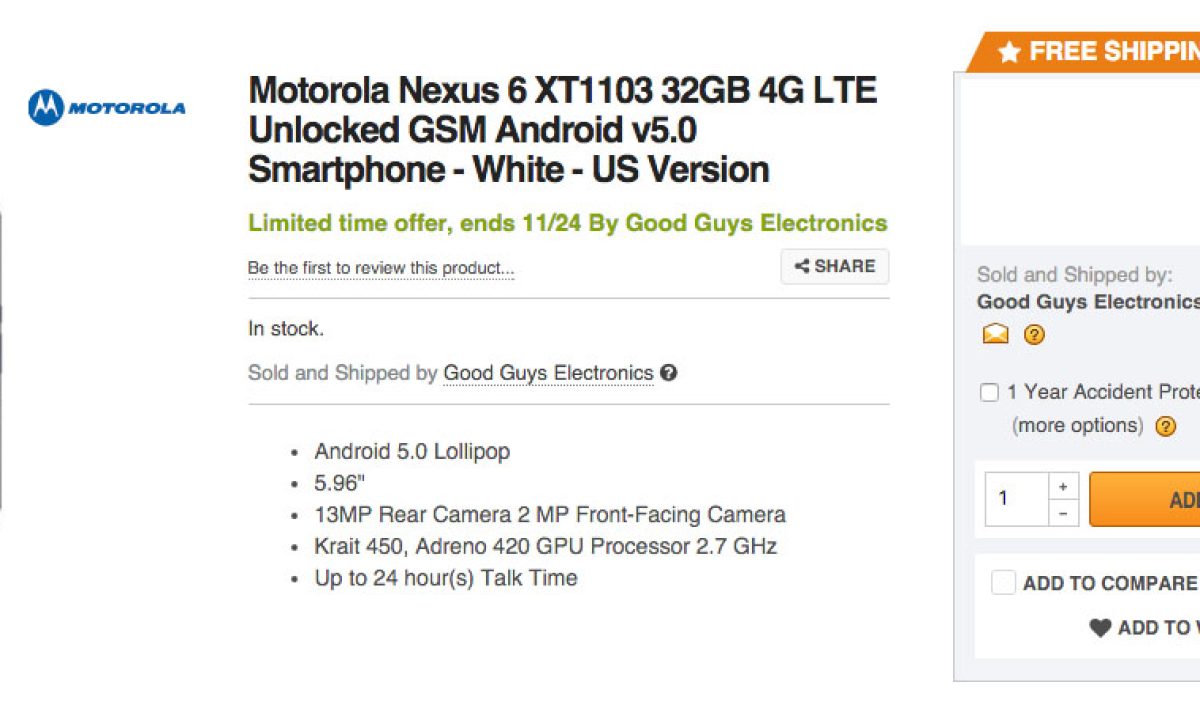Open the Share button
Viewport: 1200px width, 720px height.
(834, 267)
